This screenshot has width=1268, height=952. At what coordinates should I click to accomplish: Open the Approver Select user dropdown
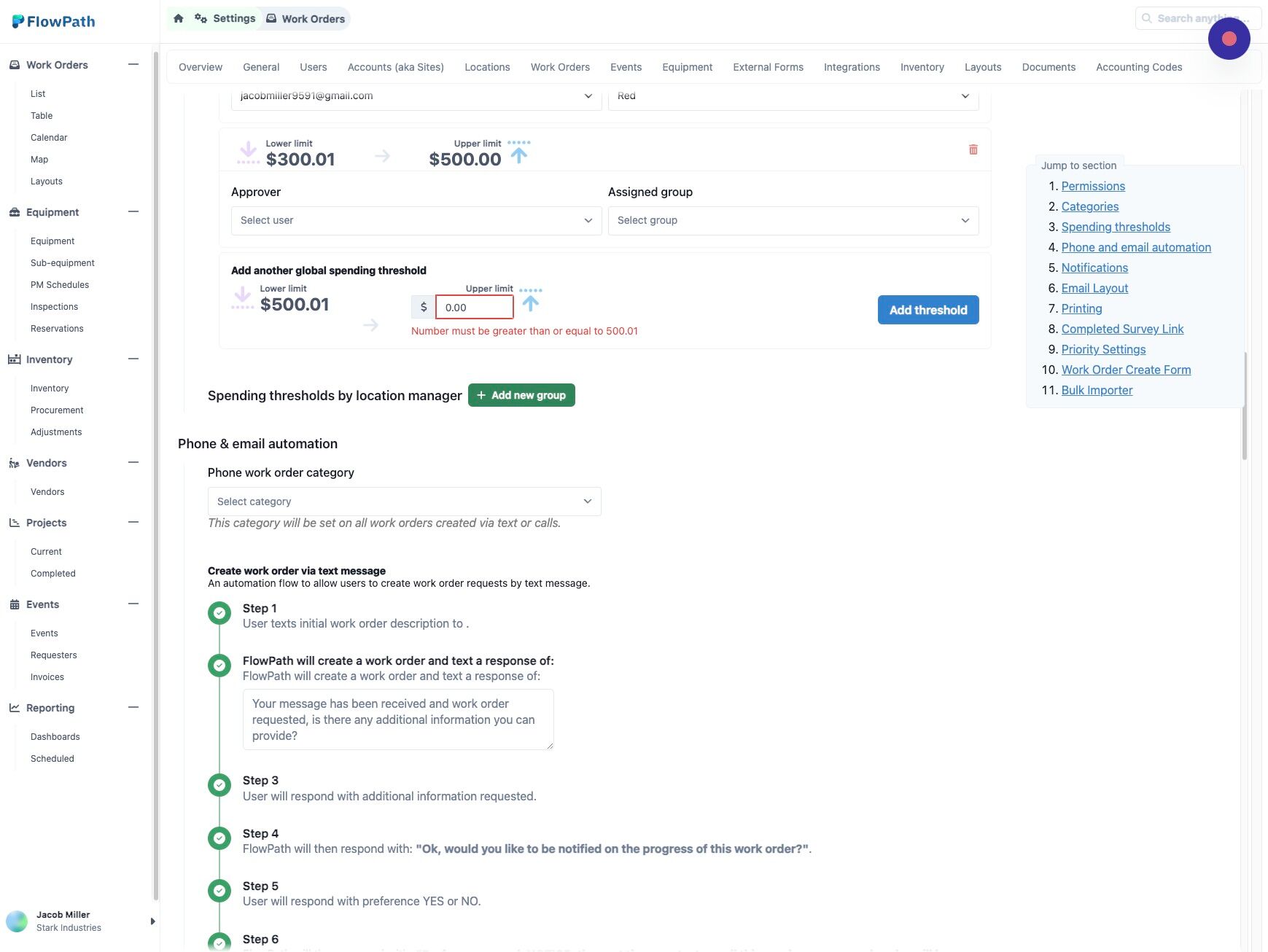(416, 221)
